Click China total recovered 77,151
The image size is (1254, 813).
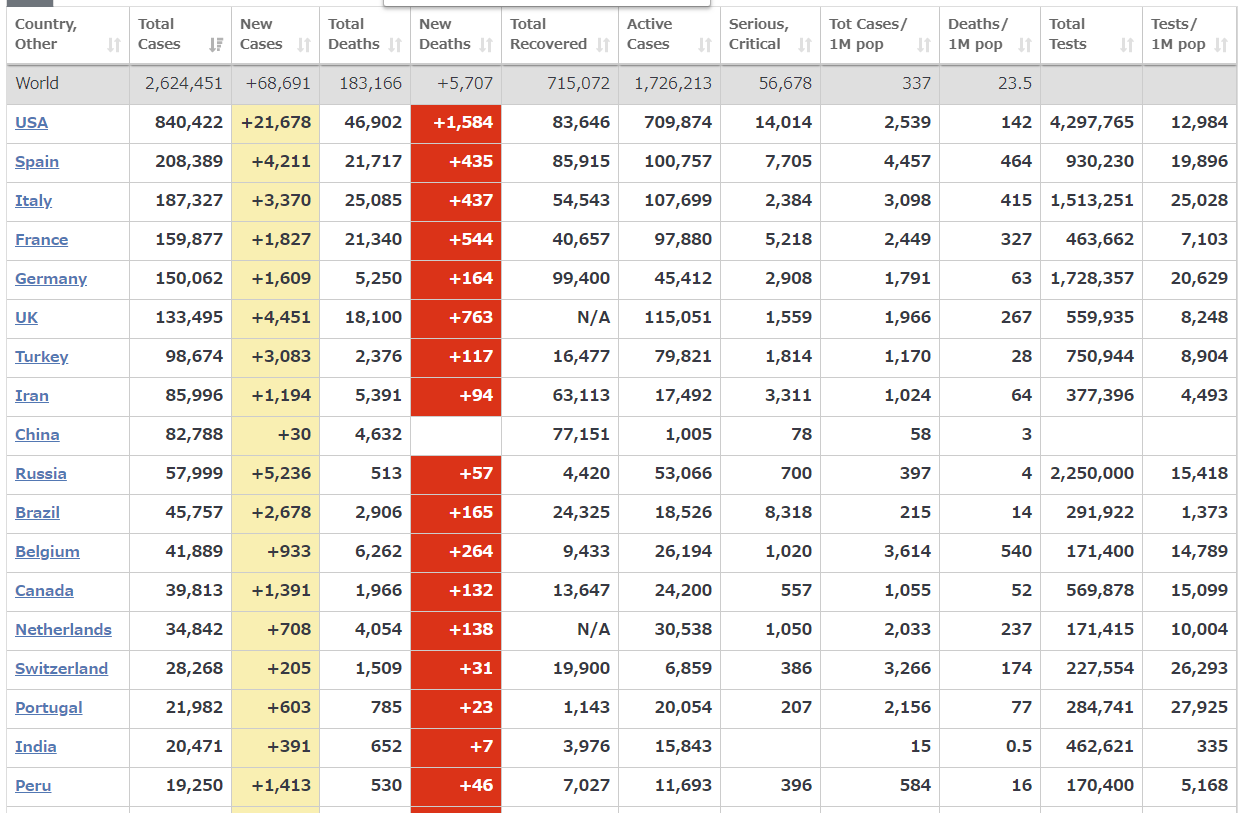581,434
